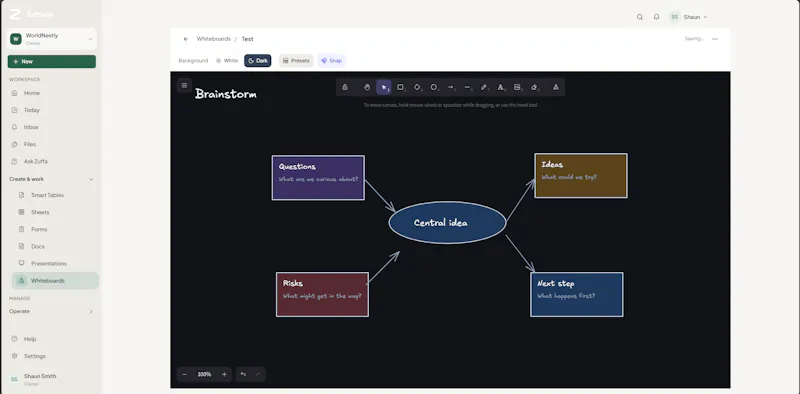Click the Zuffa logo icon
Screen dimensions: 800x394
(x=15, y=14)
